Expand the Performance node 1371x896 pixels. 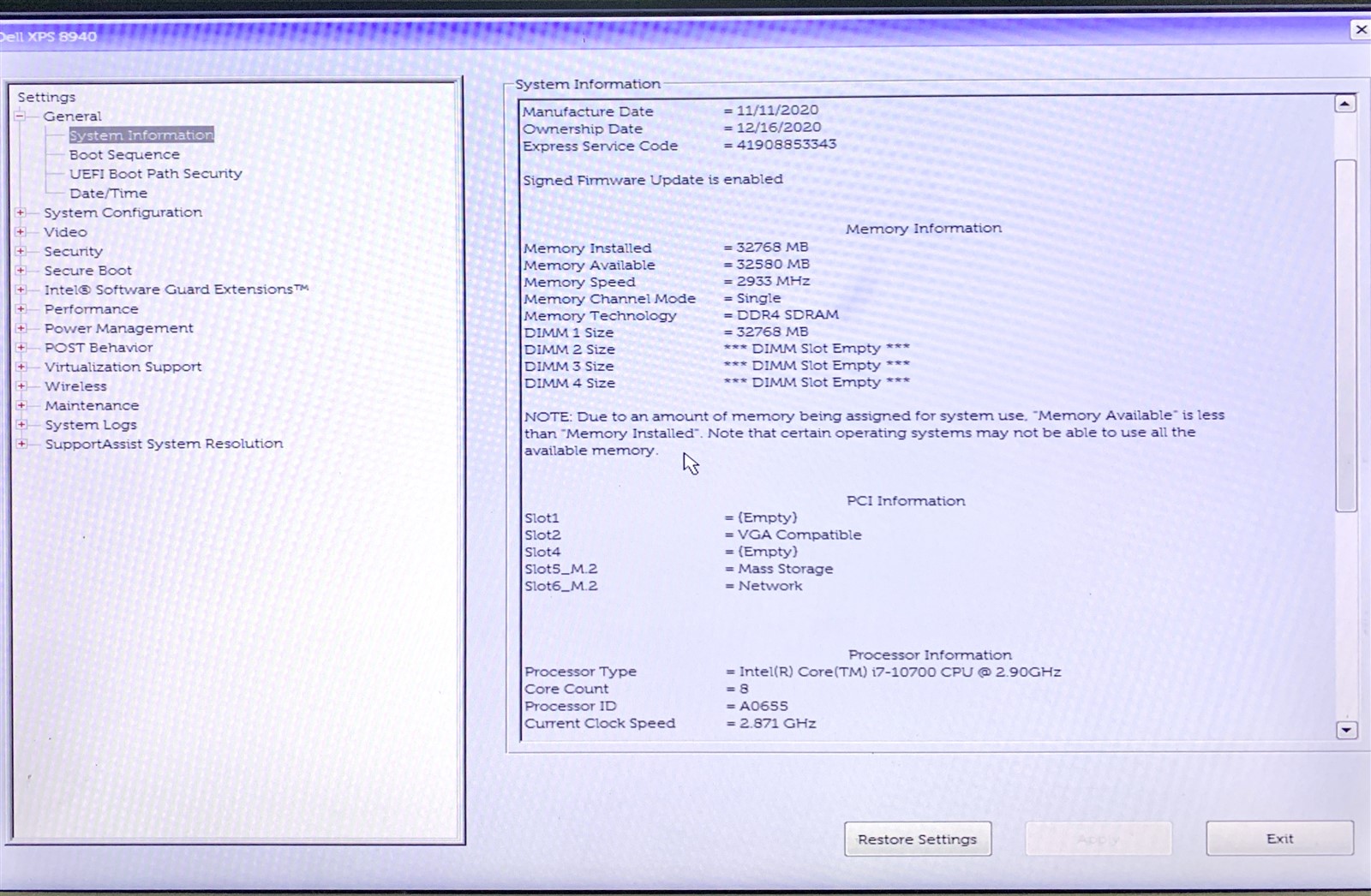click(x=21, y=308)
